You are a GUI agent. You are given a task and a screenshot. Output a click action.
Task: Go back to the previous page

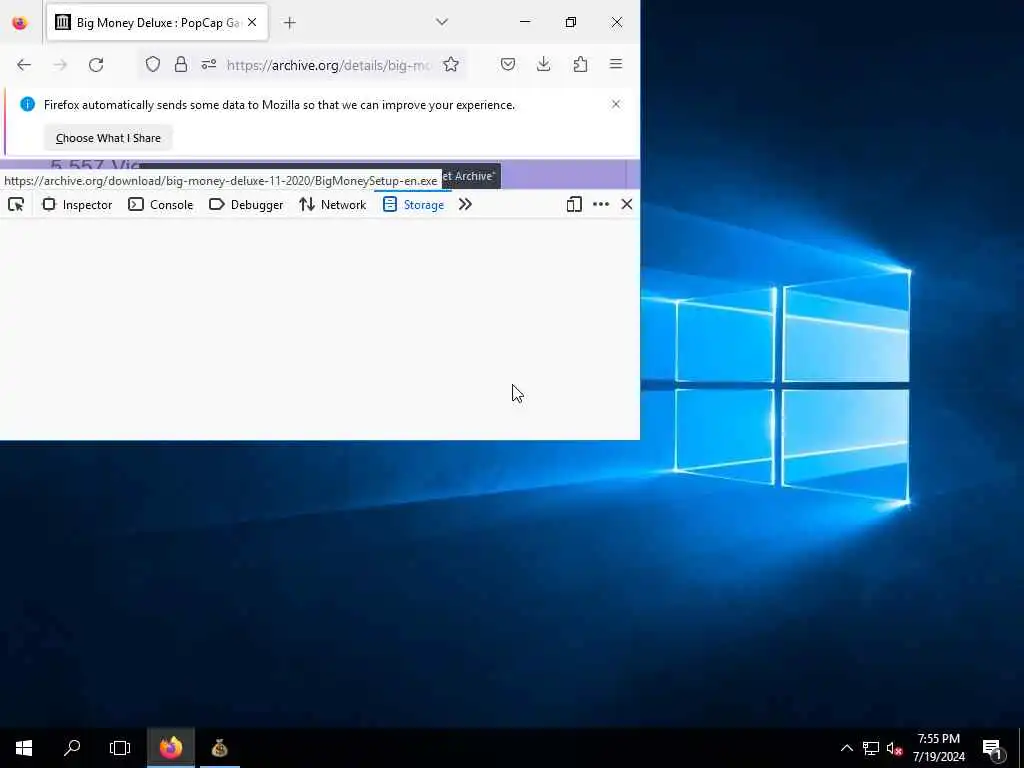[24, 65]
